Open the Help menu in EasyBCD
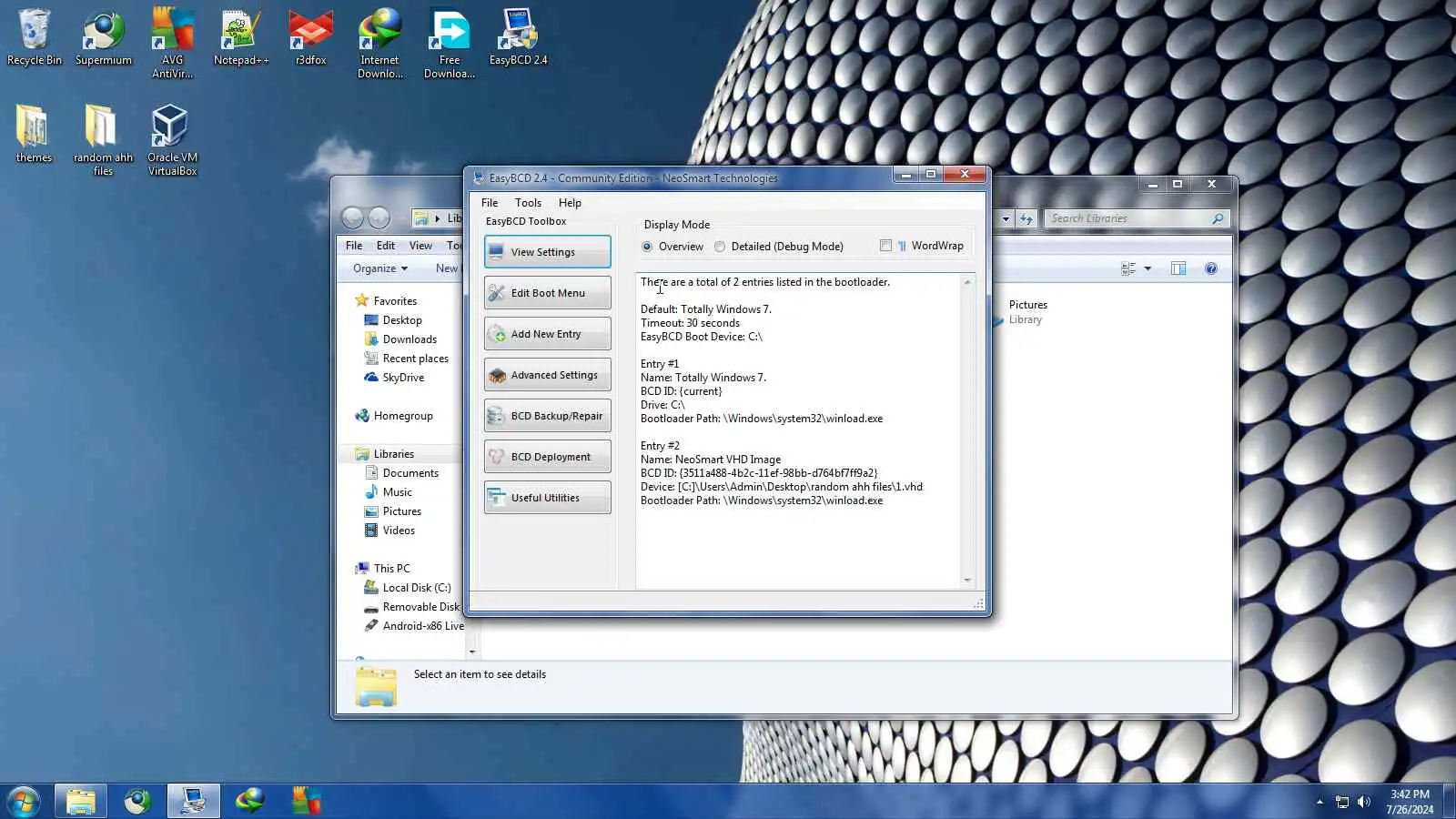This screenshot has height=819, width=1456. [x=570, y=203]
